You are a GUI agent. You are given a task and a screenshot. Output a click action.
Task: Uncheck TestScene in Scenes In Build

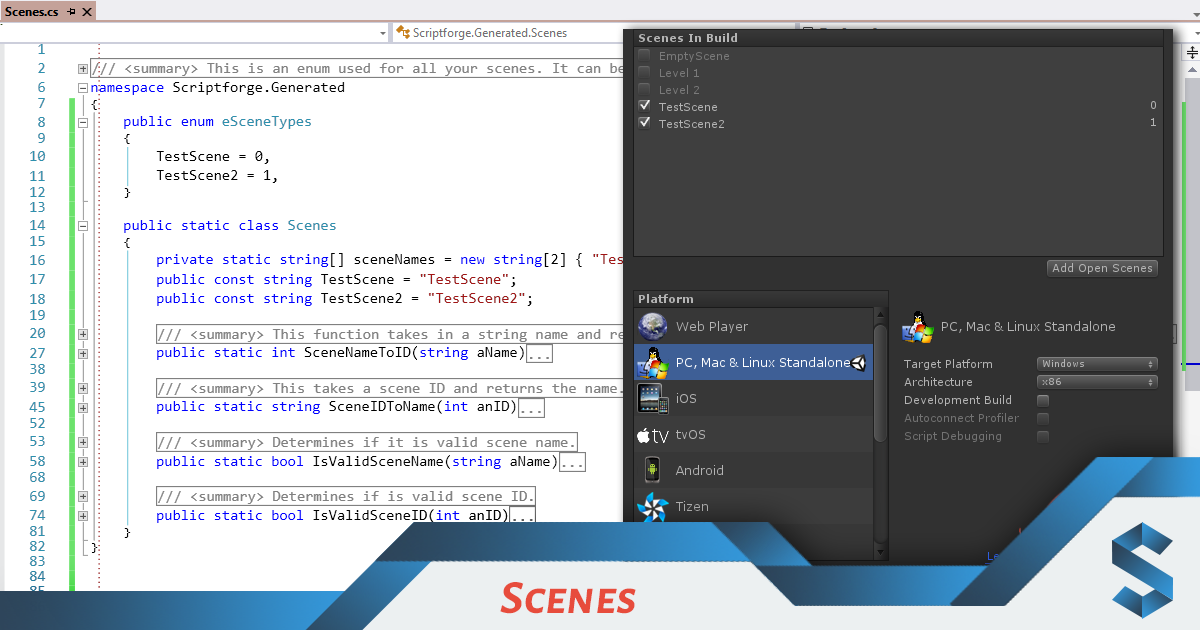point(645,106)
